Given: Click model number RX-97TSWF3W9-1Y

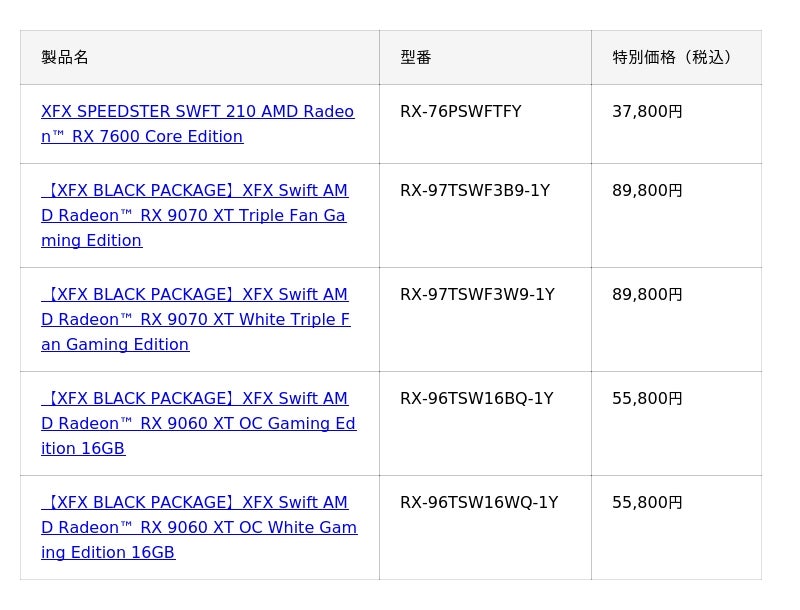Looking at the screenshot, I should point(477,295).
